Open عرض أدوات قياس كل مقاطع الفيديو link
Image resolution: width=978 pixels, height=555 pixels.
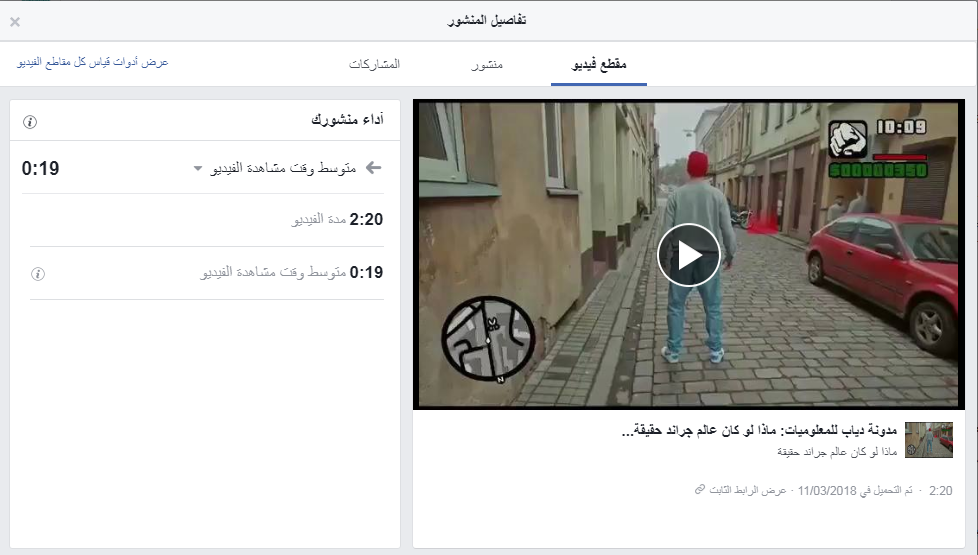pos(92,62)
